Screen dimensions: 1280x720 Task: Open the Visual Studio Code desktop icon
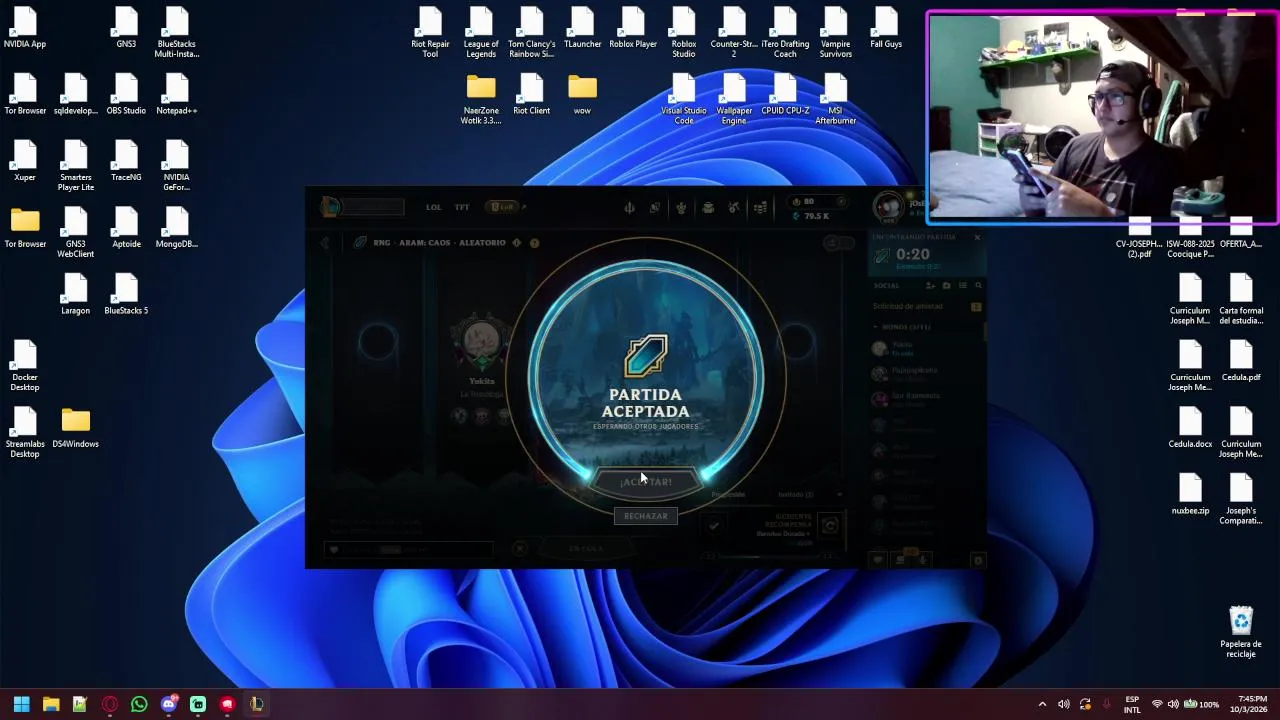(684, 100)
